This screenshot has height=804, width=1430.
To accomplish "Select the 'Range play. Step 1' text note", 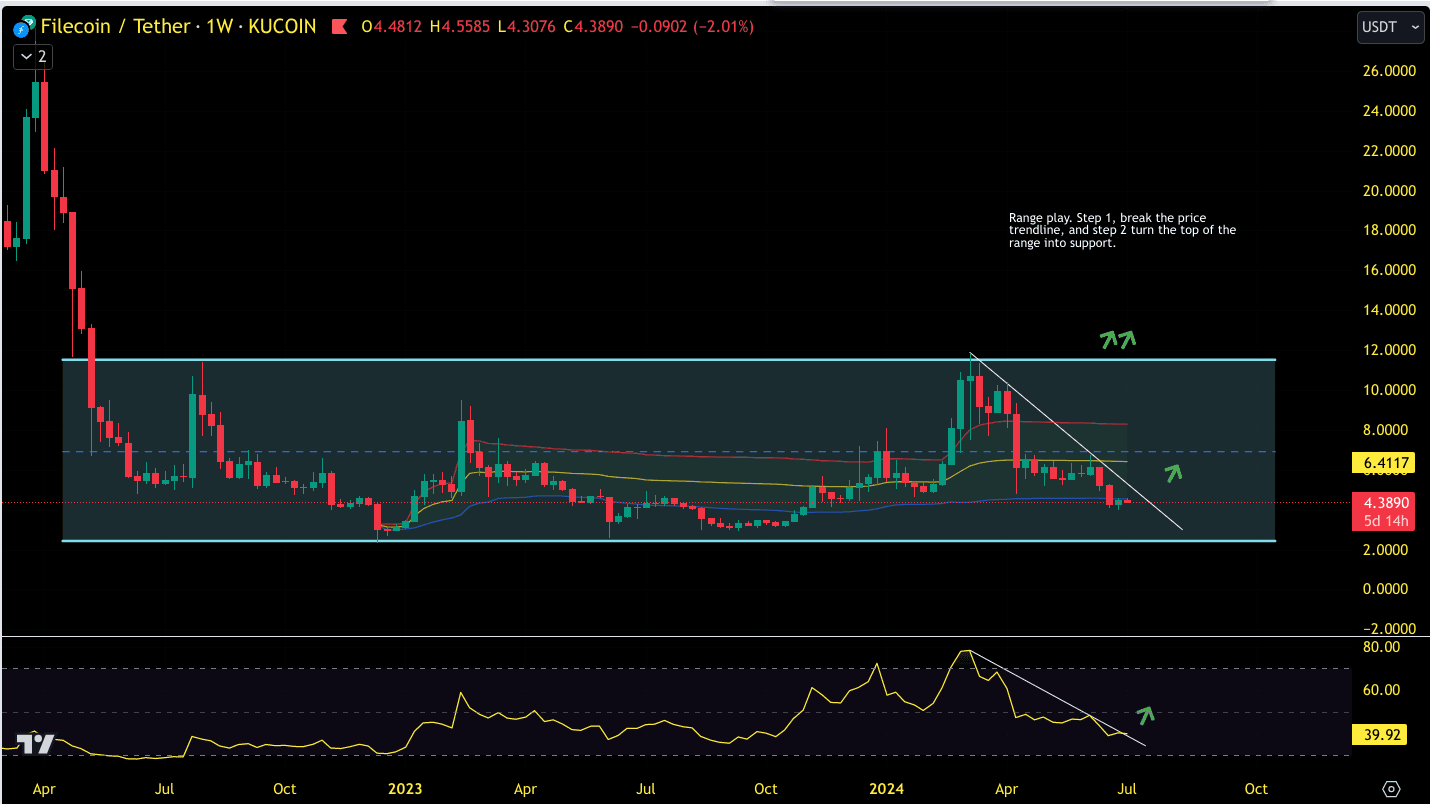I will pyautogui.click(x=1122, y=230).
